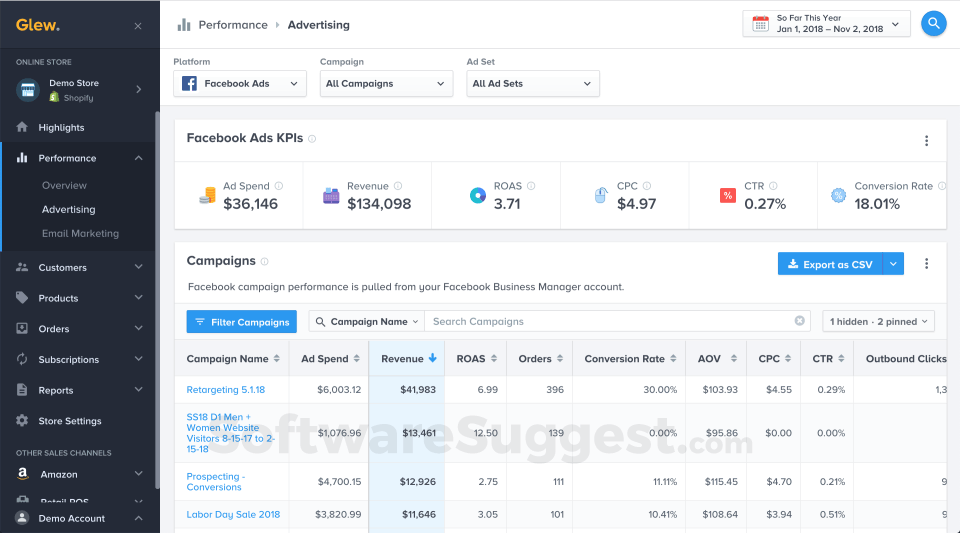Select Email Marketing in sidebar
This screenshot has height=533, width=960.
click(80, 234)
